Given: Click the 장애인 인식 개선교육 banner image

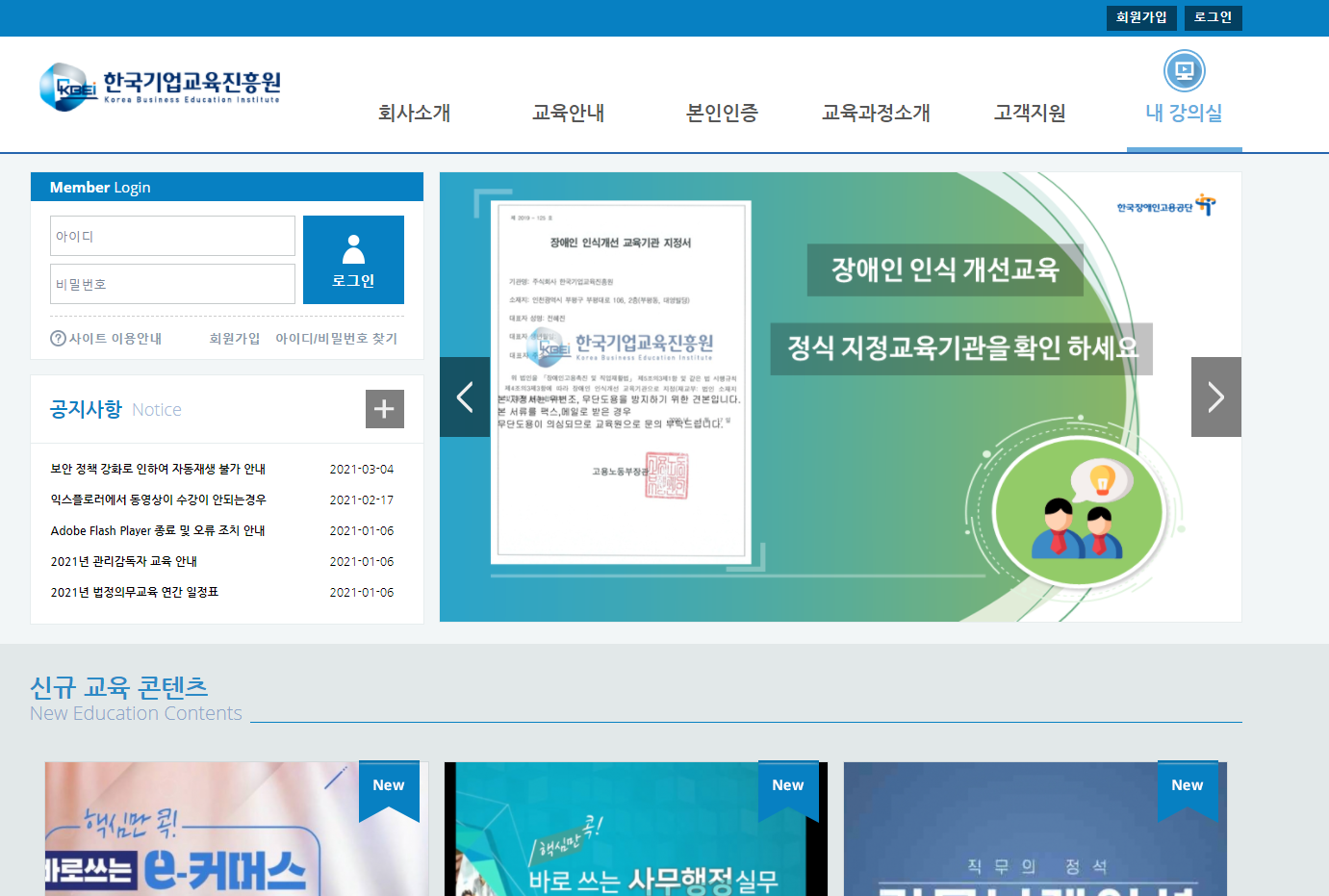Looking at the screenshot, I should point(840,397).
